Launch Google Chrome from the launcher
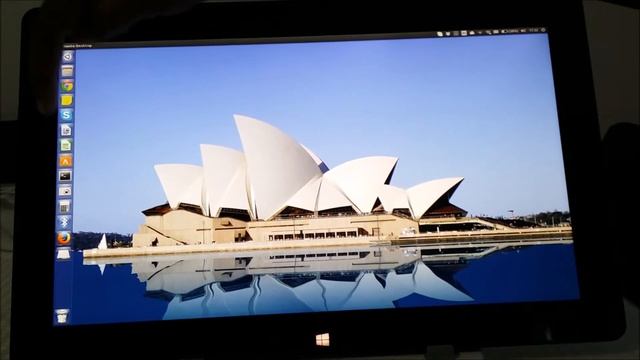The height and width of the screenshot is (360, 640). (x=67, y=86)
